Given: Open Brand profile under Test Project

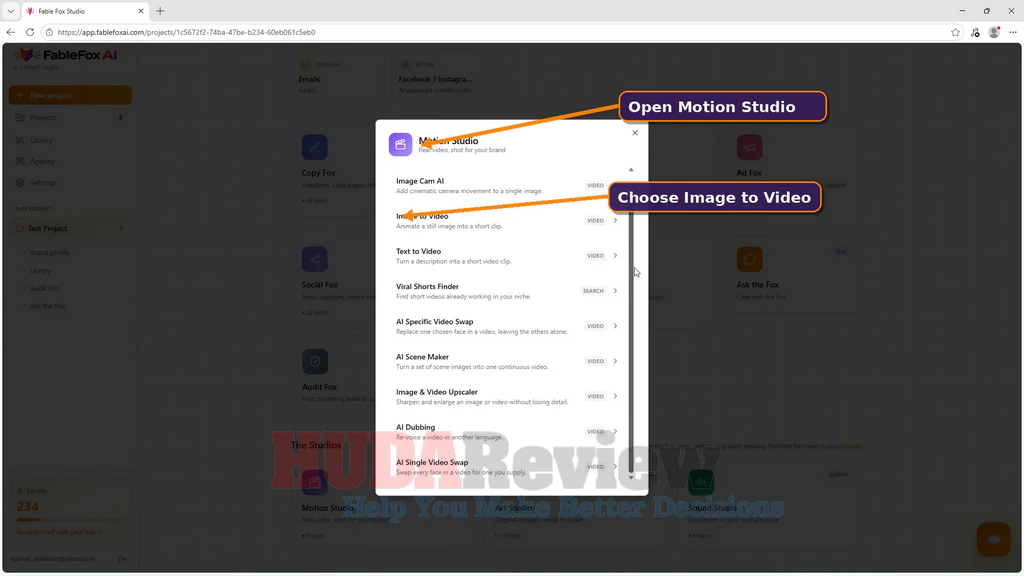Looking at the screenshot, I should 50,253.
